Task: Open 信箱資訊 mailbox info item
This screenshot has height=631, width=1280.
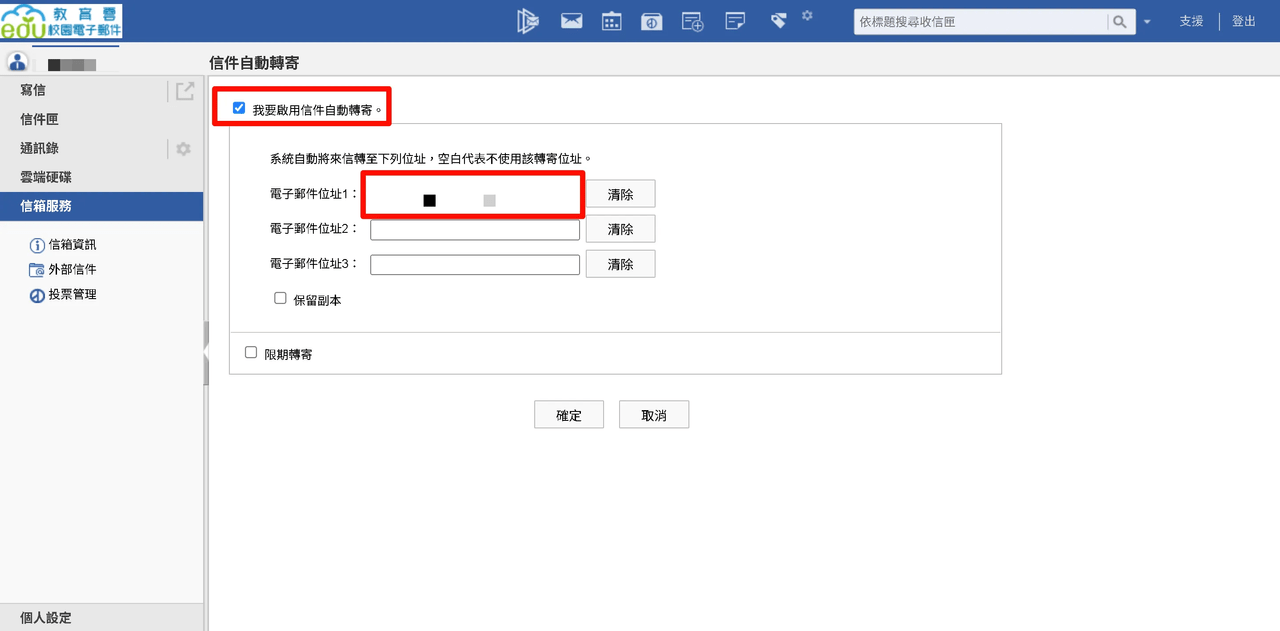Action: [x=72, y=245]
